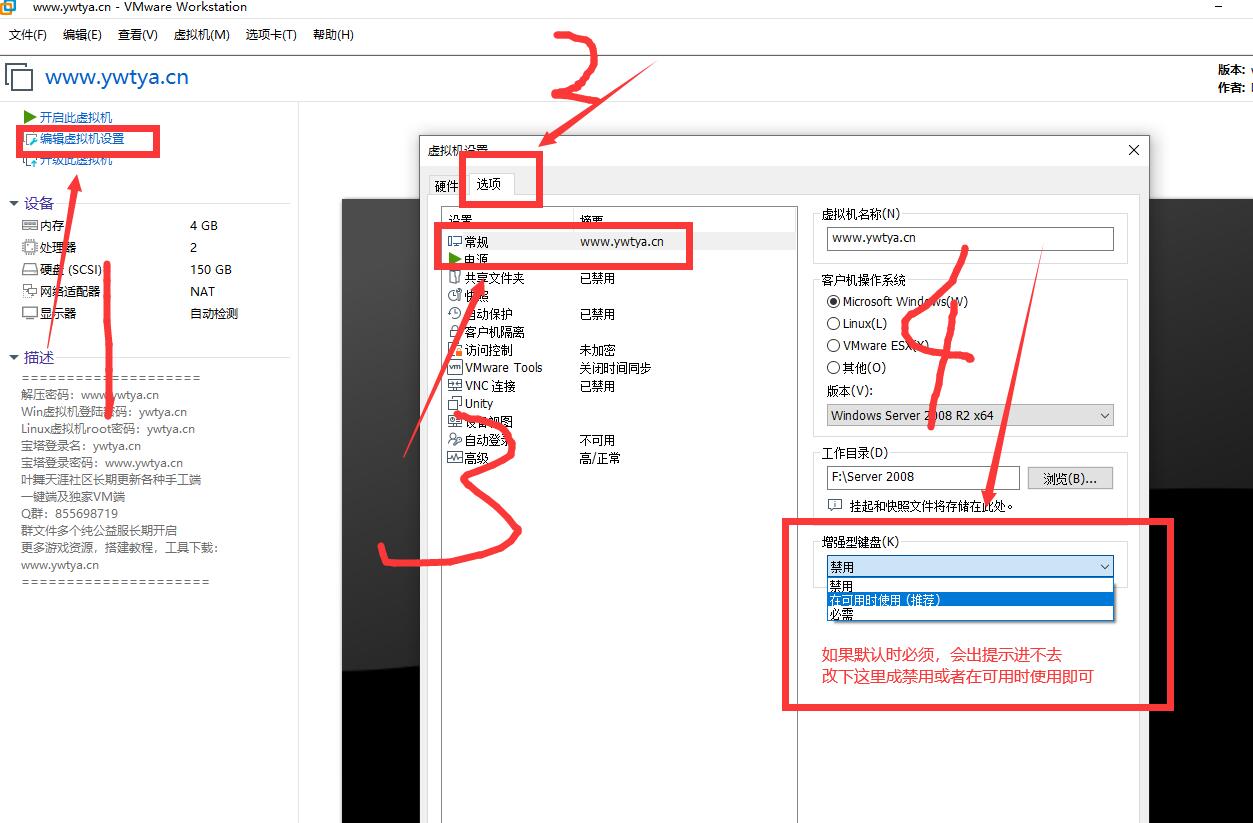Click the 自动检测 display value
The image size is (1253, 823).
[214, 314]
